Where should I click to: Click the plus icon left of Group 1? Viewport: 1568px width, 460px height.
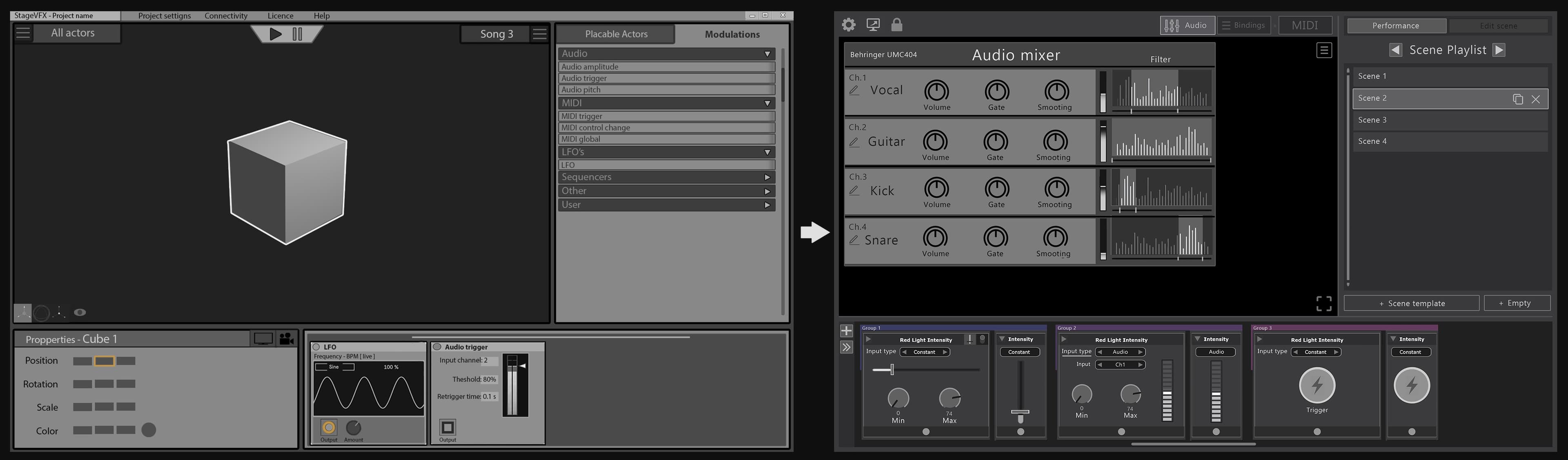click(847, 331)
